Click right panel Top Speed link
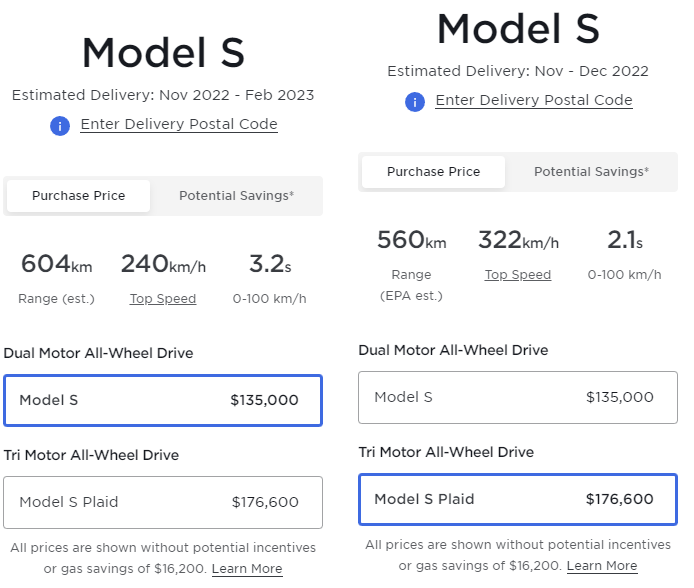Screen dimensions: 694x588 tap(518, 275)
